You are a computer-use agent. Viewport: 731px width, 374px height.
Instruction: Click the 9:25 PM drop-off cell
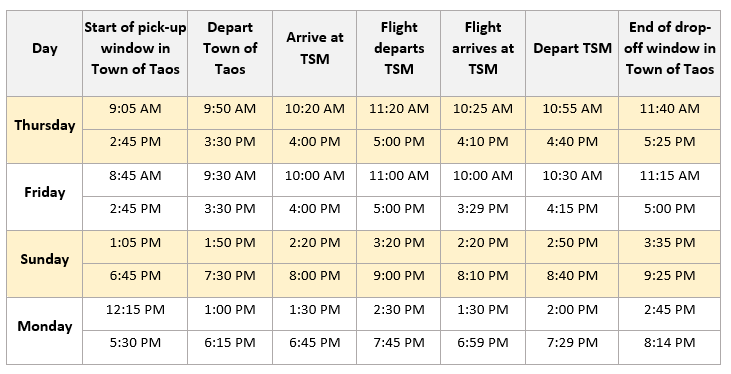pyautogui.click(x=669, y=280)
